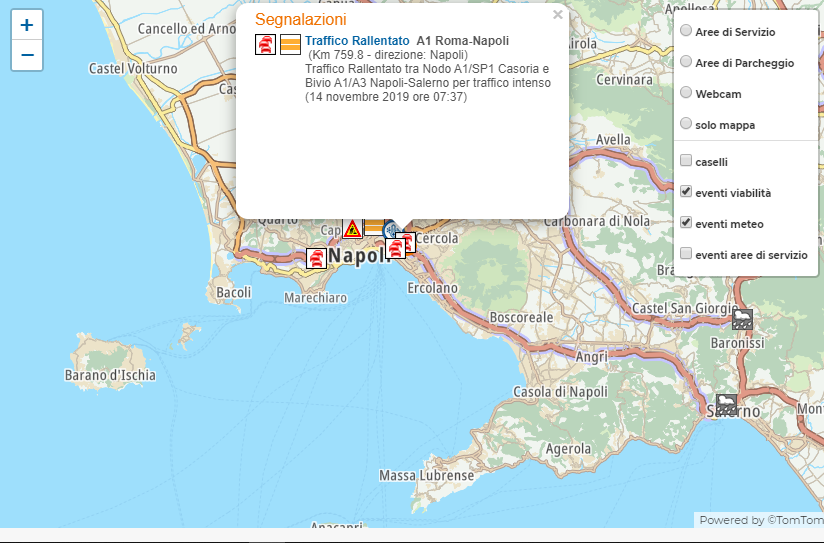Uncheck the eventi meteo checkbox
The height and width of the screenshot is (543, 824).
point(686,223)
